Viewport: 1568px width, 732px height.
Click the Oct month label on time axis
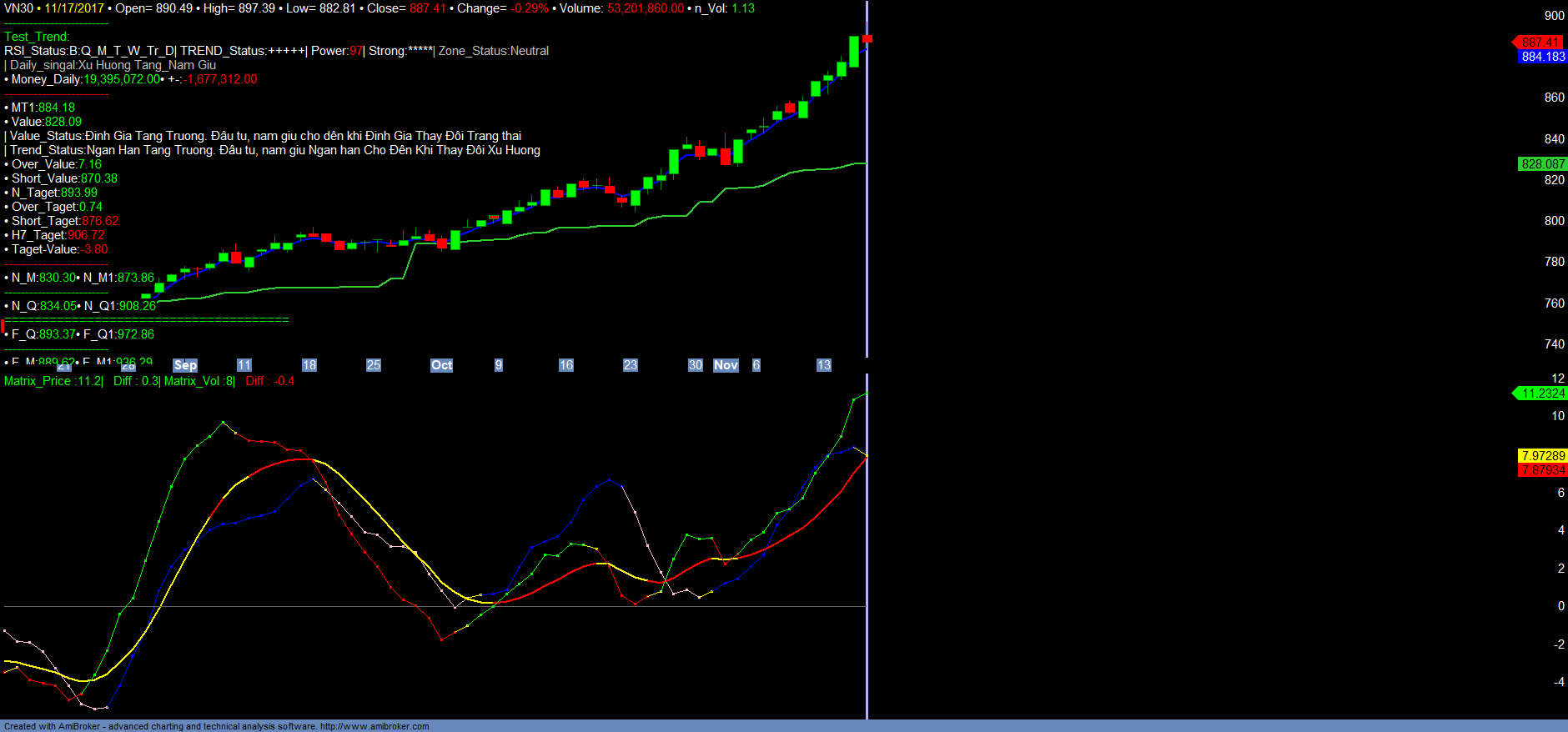(441, 365)
